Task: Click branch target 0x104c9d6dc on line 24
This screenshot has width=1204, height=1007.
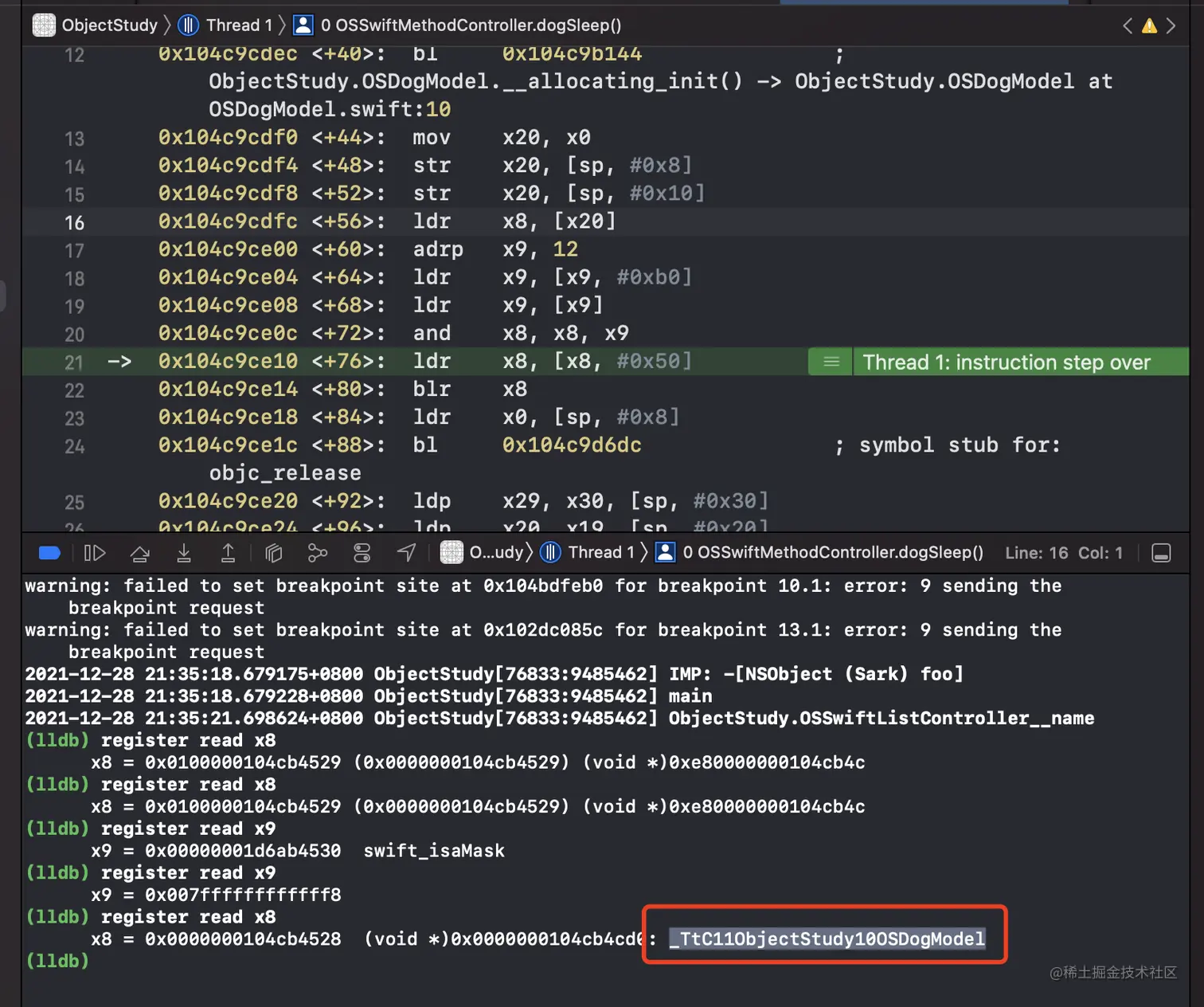Action: pyautogui.click(x=572, y=445)
